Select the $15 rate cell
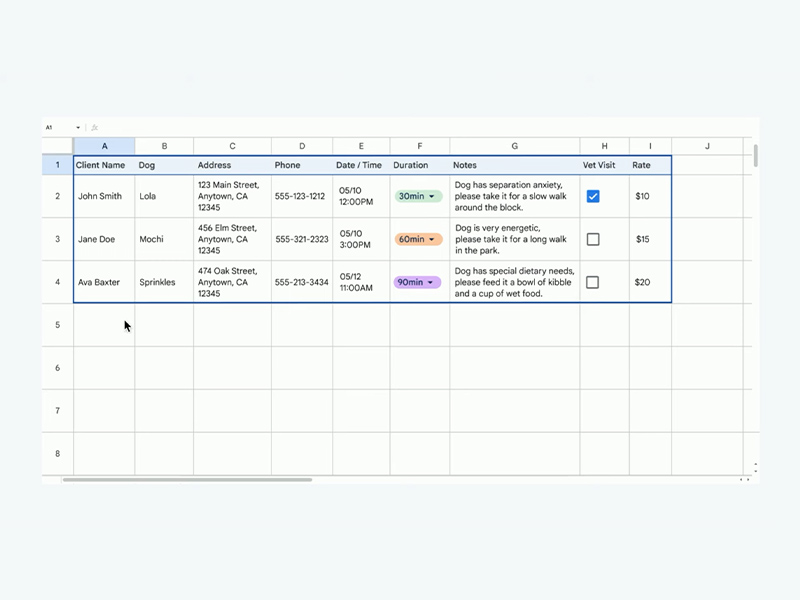Viewport: 800px width, 600px height. coord(651,239)
